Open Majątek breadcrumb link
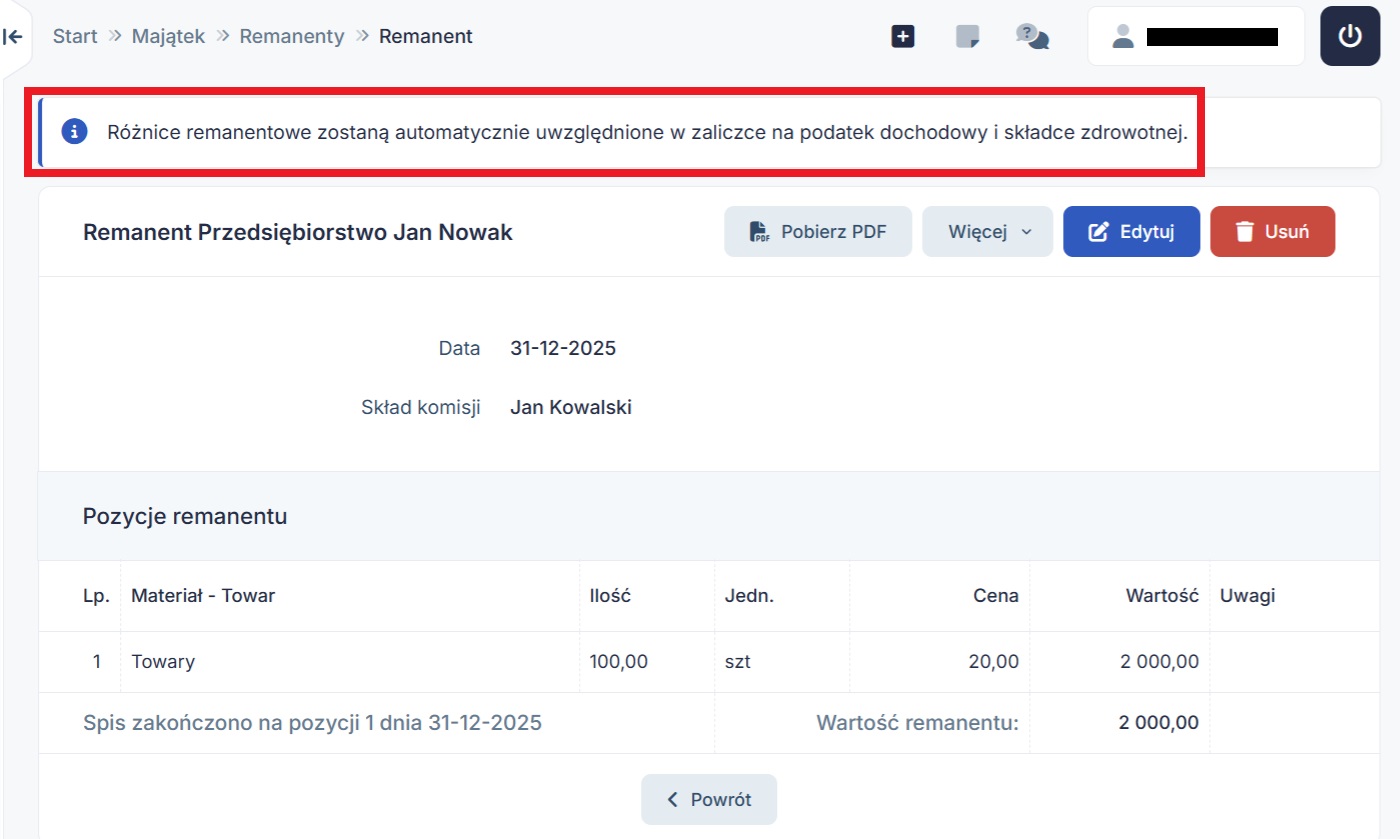This screenshot has width=1400, height=839. (168, 37)
